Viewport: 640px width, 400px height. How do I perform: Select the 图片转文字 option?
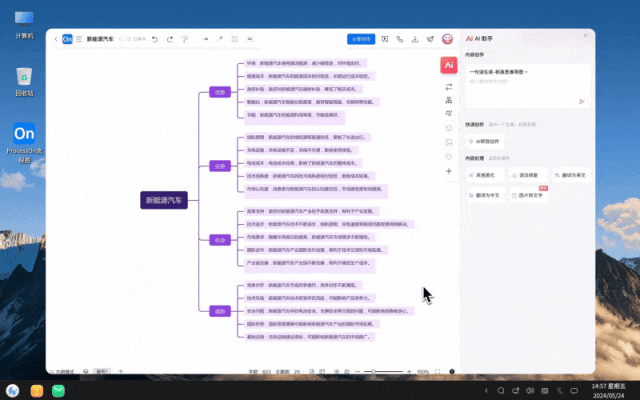(531, 193)
